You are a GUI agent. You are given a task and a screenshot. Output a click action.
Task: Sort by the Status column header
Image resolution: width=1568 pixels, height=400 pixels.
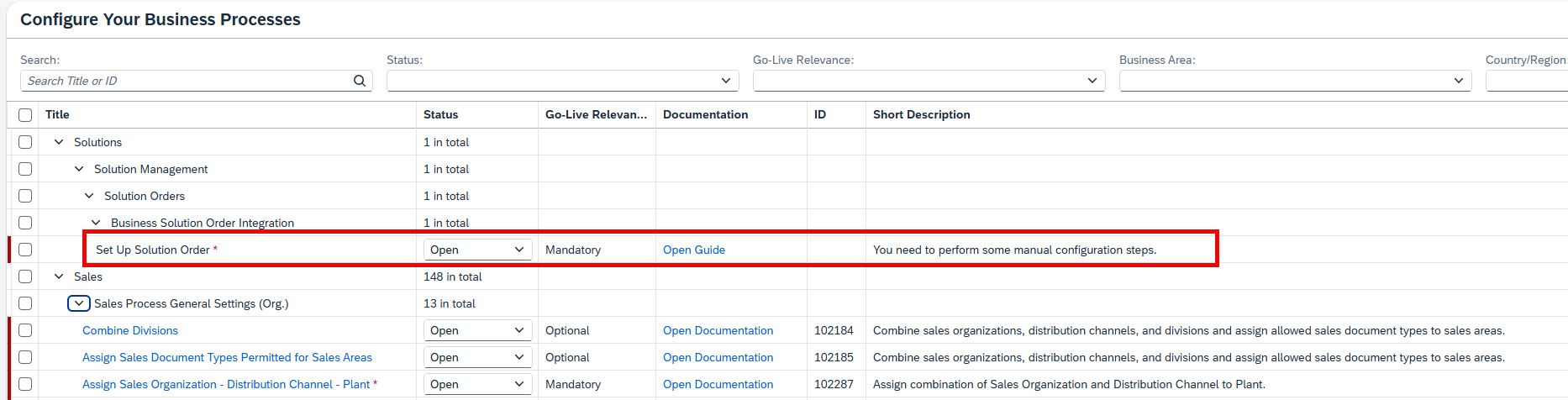[440, 114]
